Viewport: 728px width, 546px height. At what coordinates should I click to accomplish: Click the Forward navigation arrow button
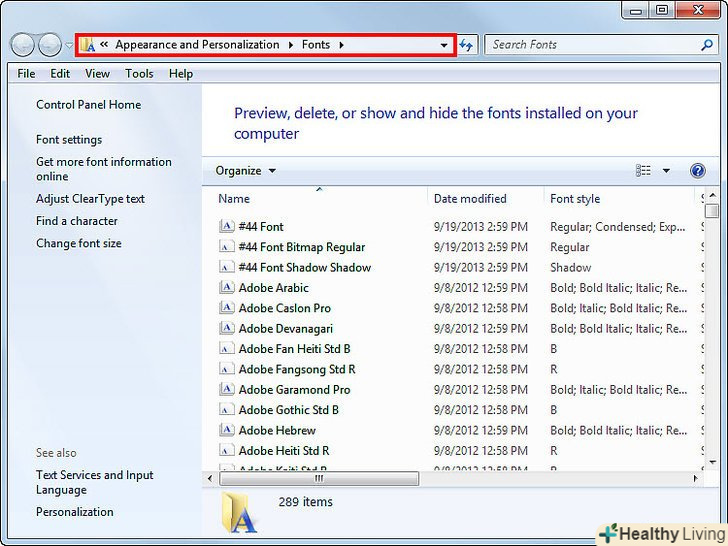[x=49, y=45]
